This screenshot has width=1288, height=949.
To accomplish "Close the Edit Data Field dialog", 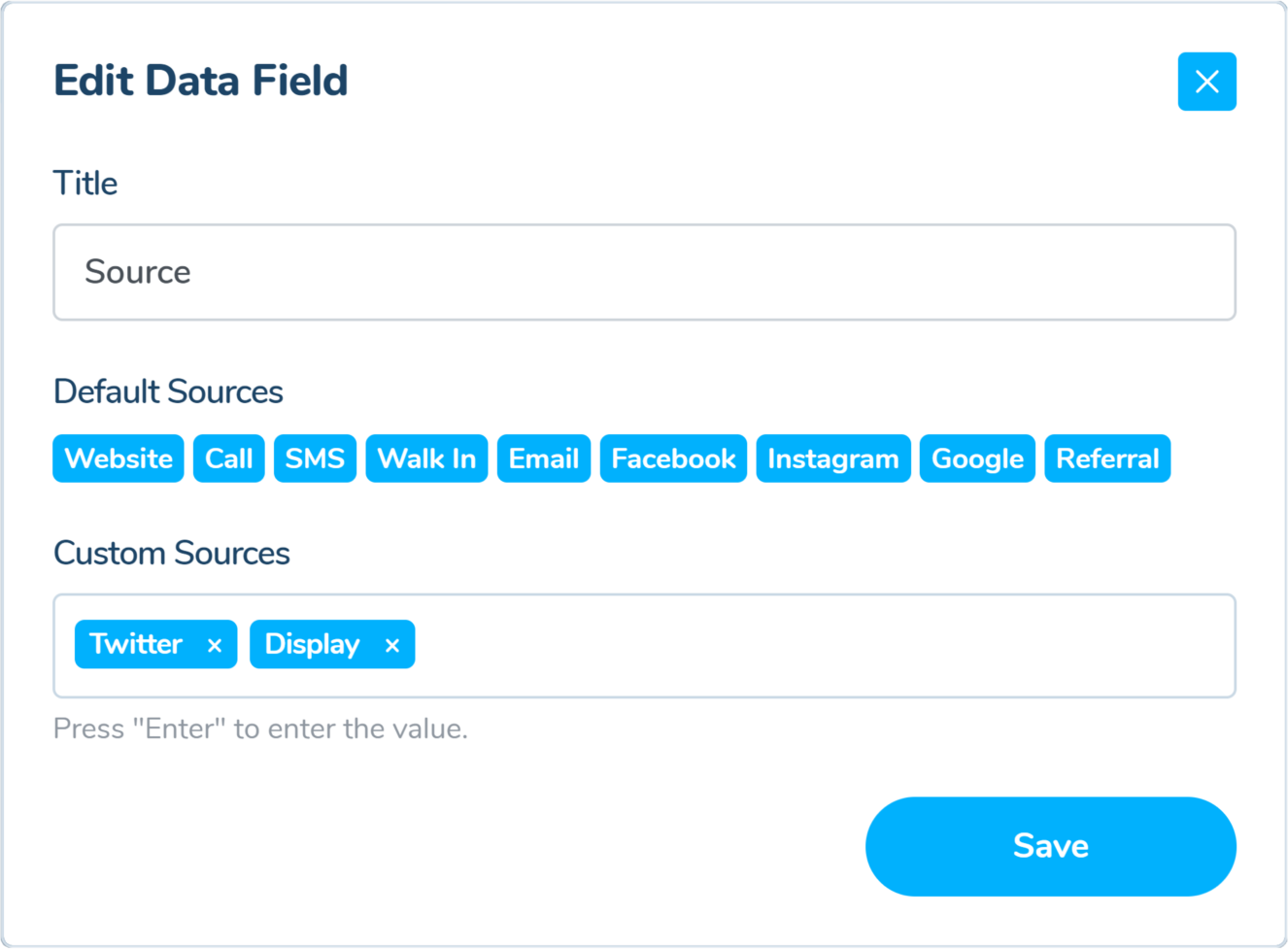I will coord(1206,82).
